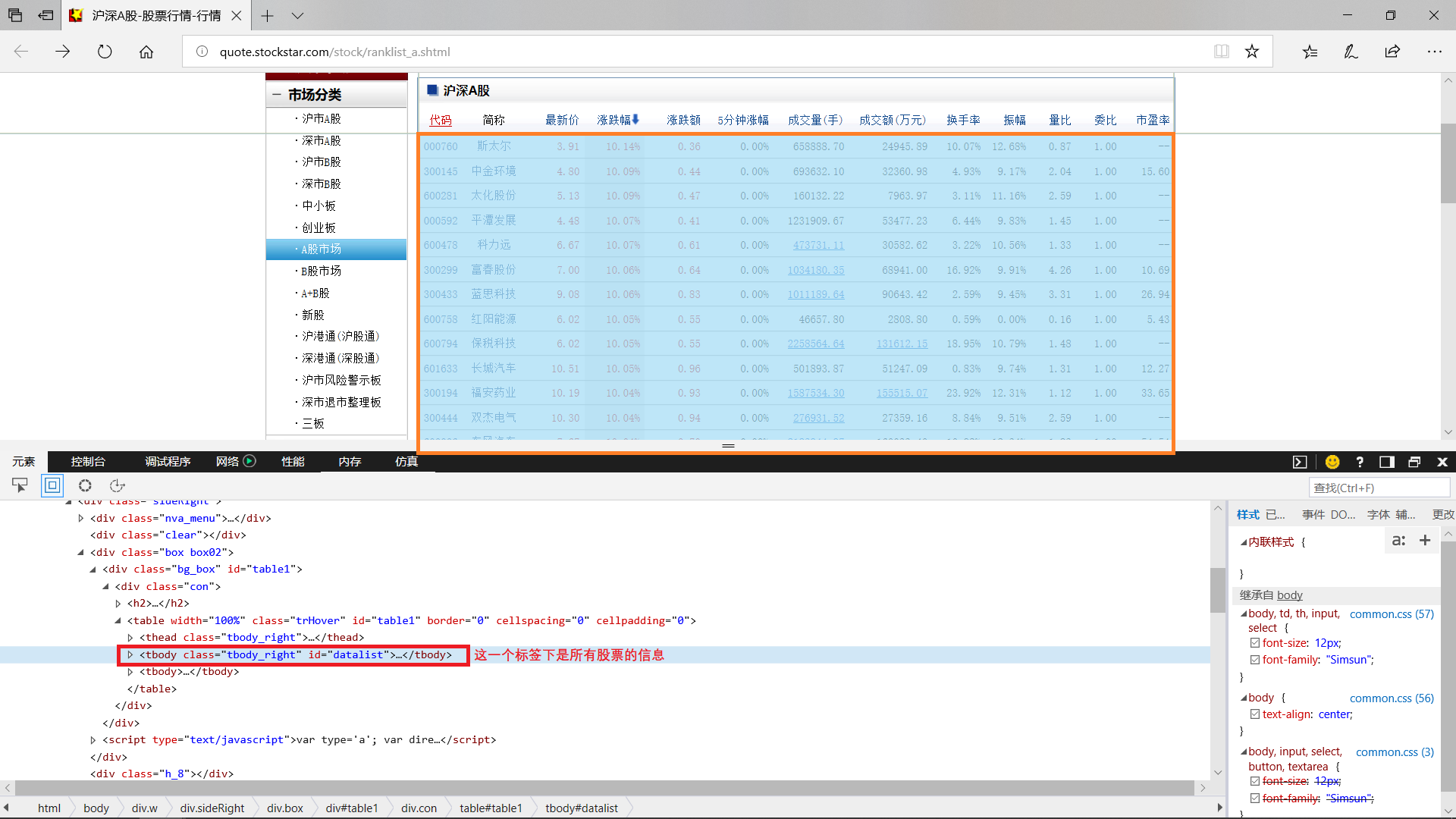This screenshot has height=819, width=1456.
Task: Click the DOM tree horizontal scrollbar
Action: tap(605, 788)
